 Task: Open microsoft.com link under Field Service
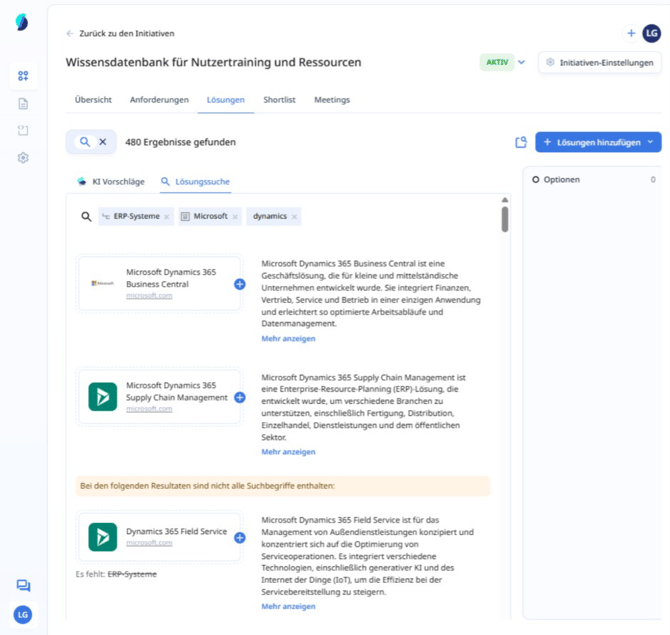(x=149, y=543)
